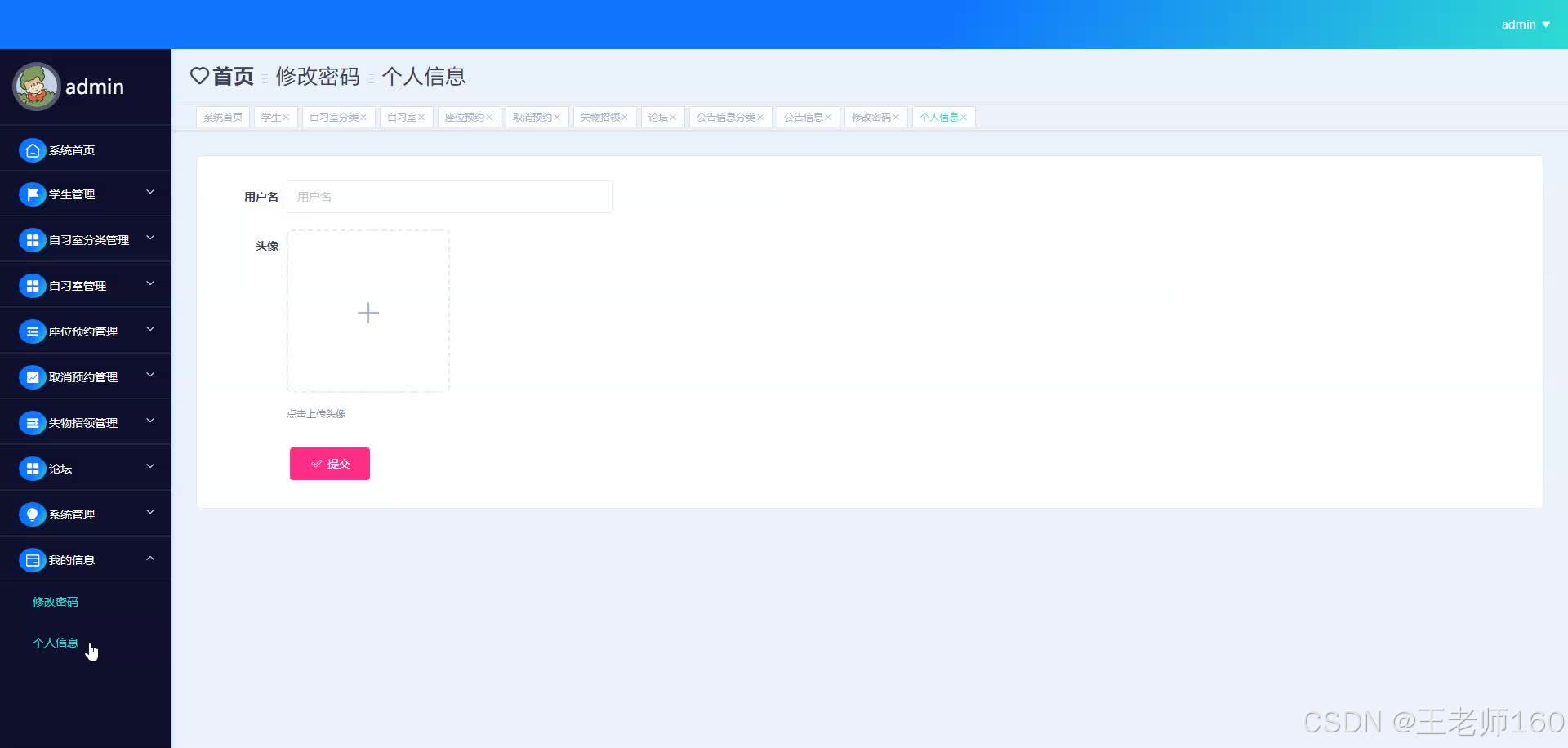Viewport: 1568px width, 748px height.
Task: Click the grid icon beside 自习室管理
Action: [32, 286]
